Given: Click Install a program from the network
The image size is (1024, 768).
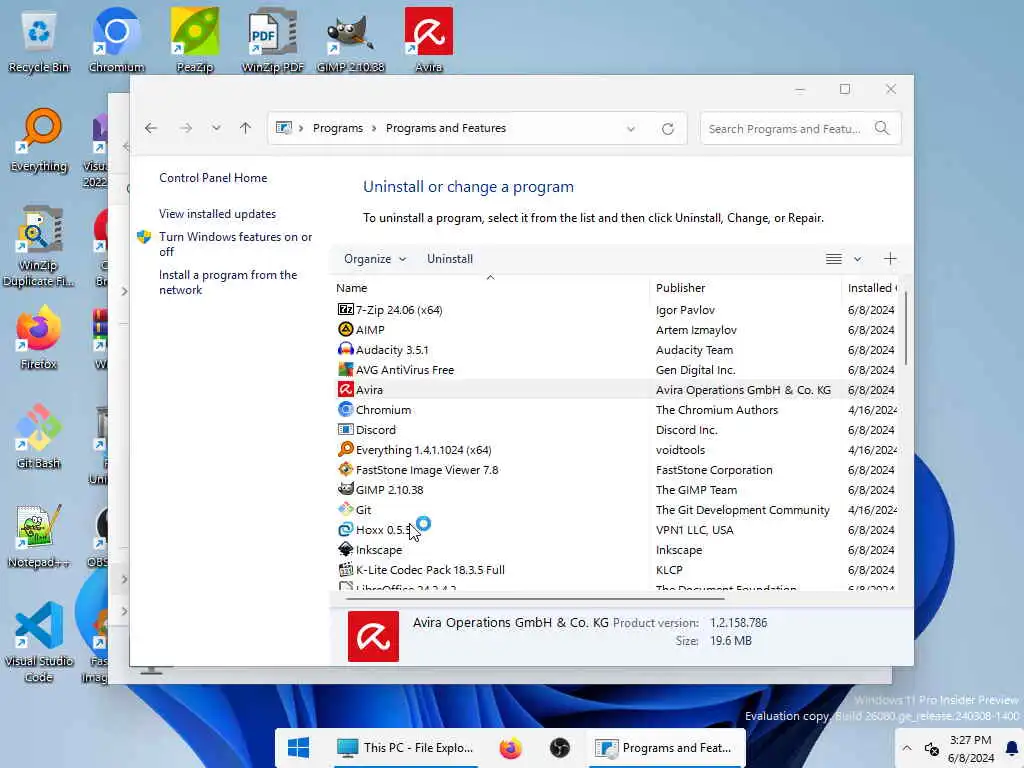Looking at the screenshot, I should click(228, 282).
